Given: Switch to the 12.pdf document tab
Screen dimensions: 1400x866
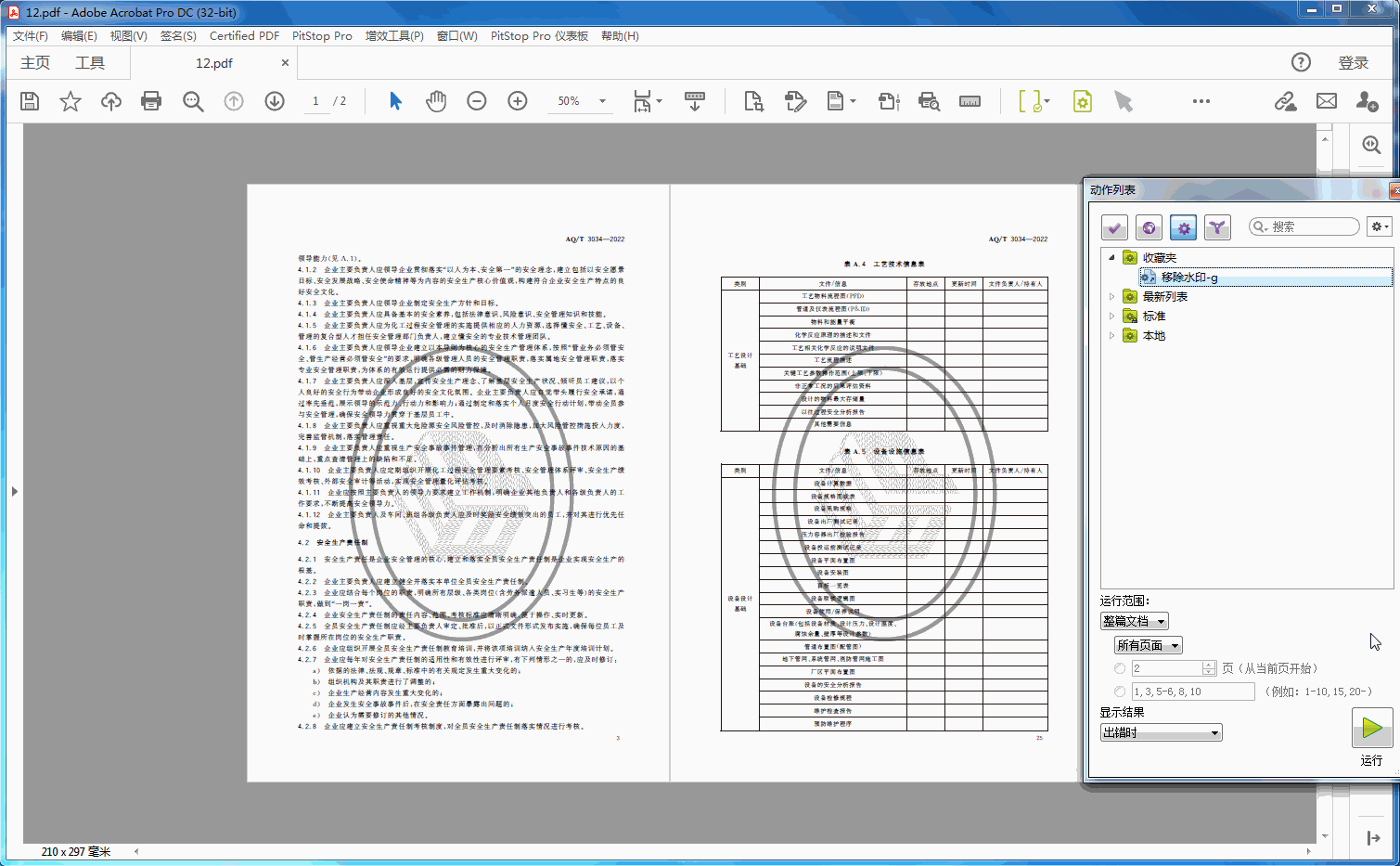Looking at the screenshot, I should click(x=213, y=63).
